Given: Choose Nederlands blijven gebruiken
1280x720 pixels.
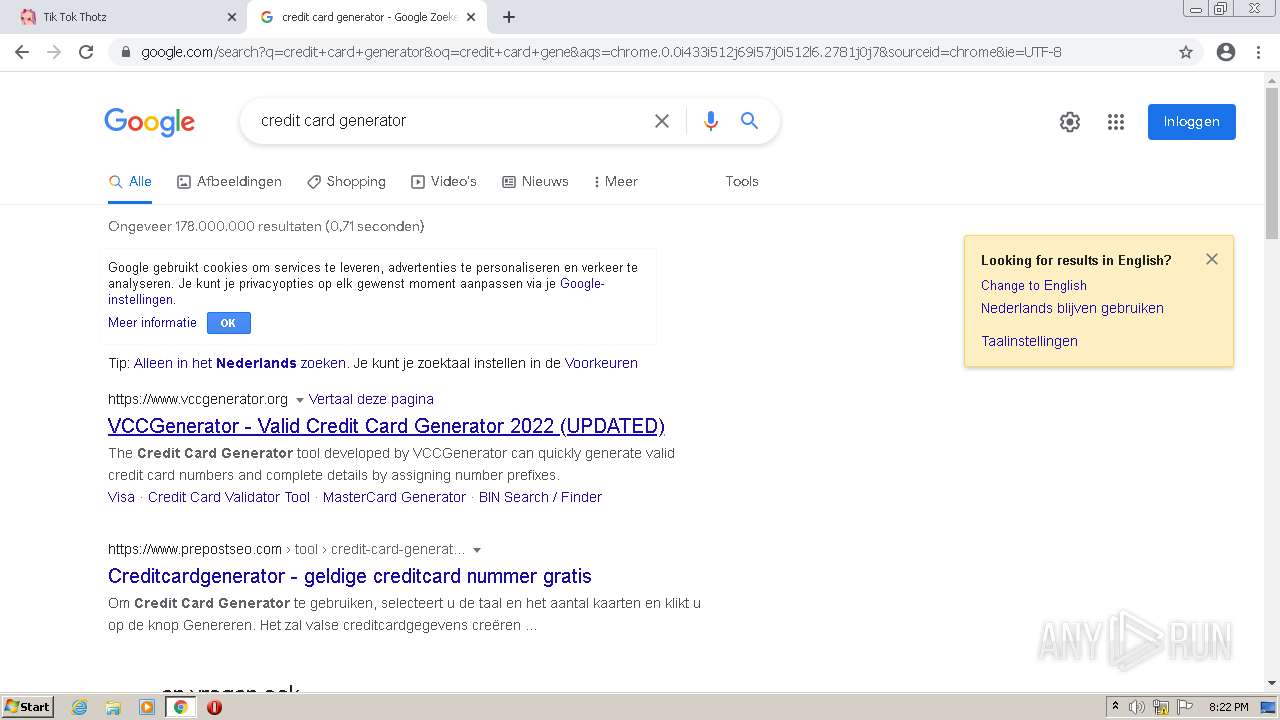Looking at the screenshot, I should pos(1072,308).
